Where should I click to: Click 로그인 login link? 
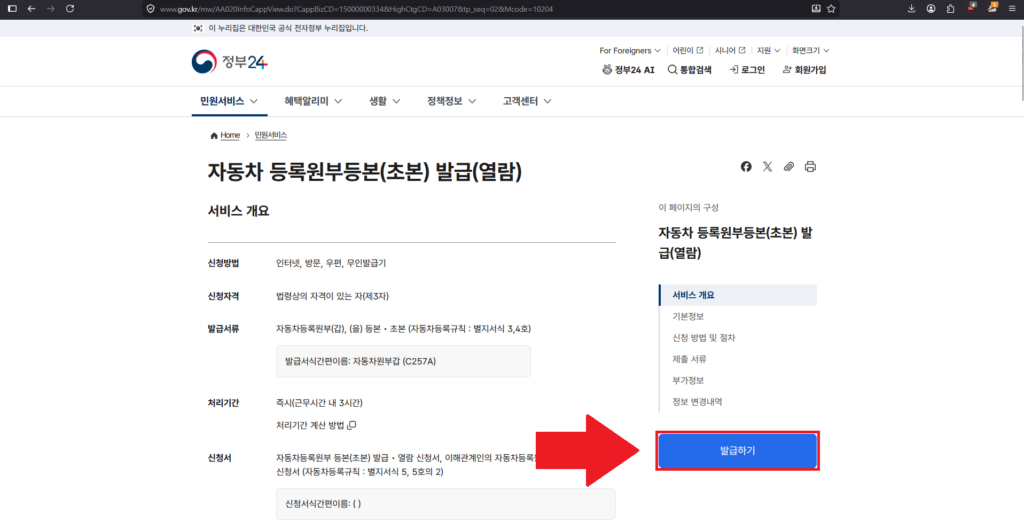tap(747, 70)
